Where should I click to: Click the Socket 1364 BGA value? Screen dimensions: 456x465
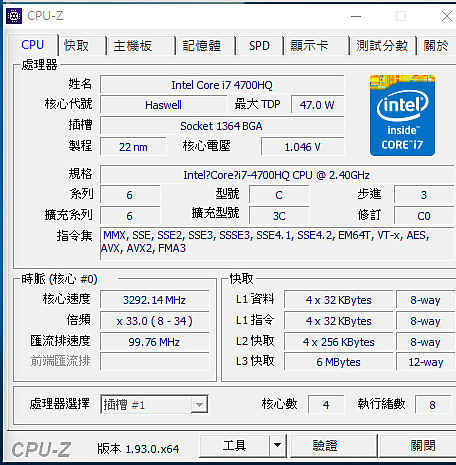(x=222, y=126)
